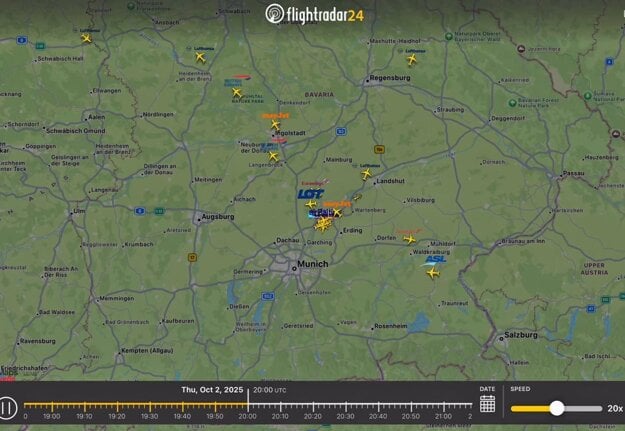Screen dimensions: 625x431
Task: Select the LOT aircraft north of Munich
Action: point(311,204)
